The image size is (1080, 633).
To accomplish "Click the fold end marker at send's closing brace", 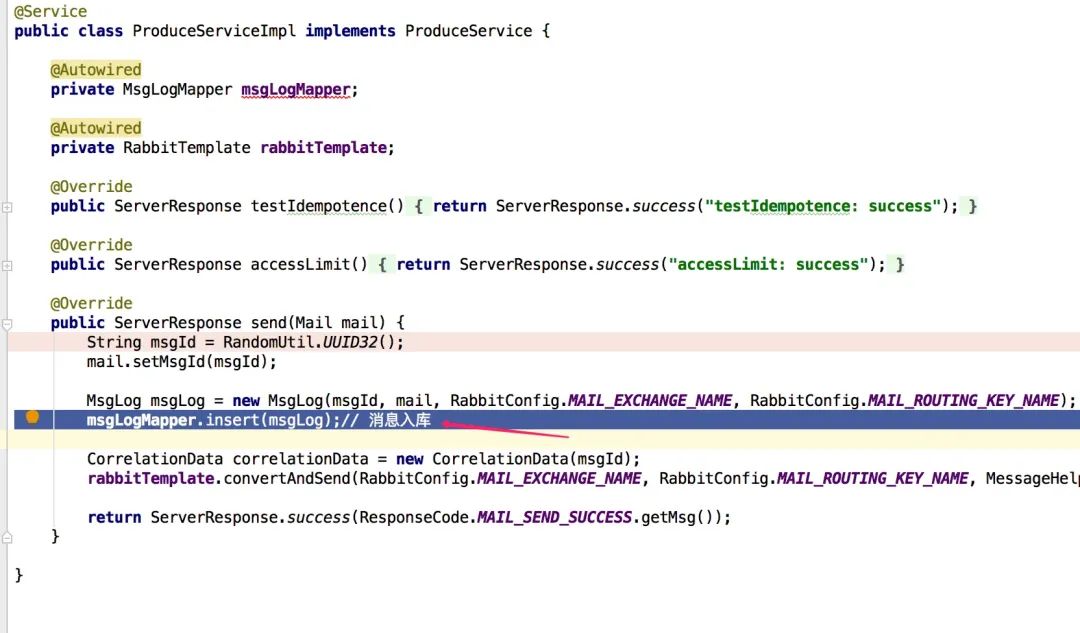I will click(x=7, y=538).
